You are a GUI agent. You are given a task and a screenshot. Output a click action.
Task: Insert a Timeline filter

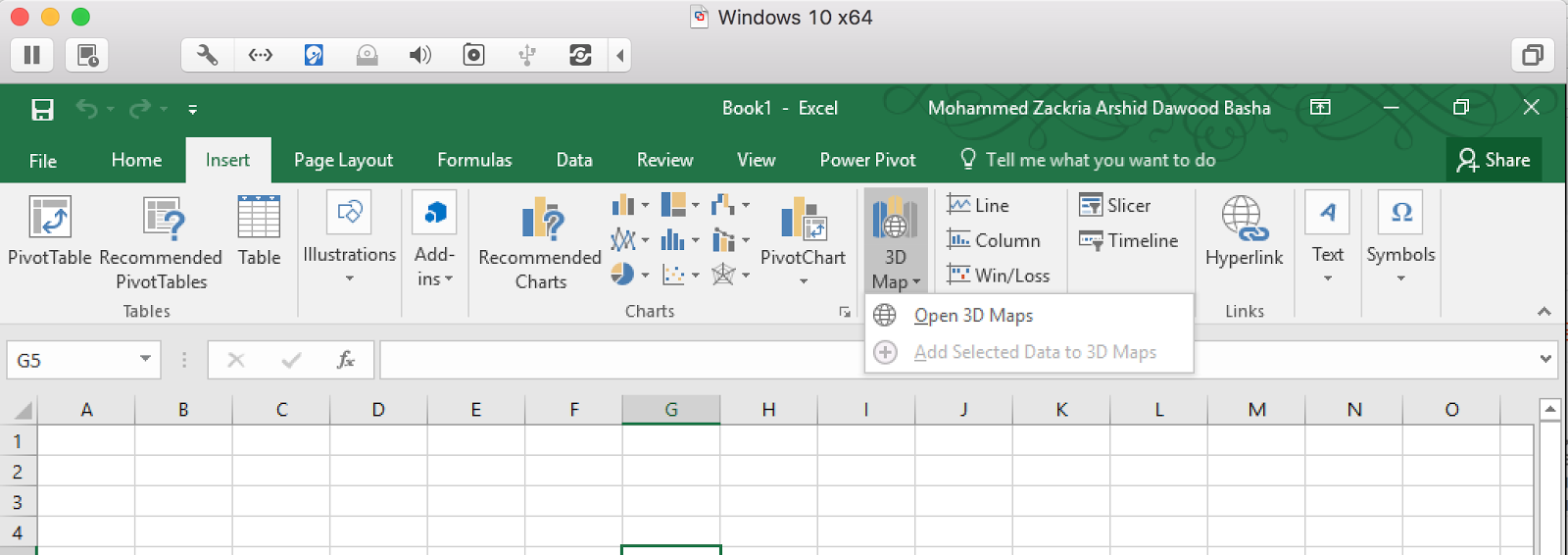click(x=1128, y=240)
